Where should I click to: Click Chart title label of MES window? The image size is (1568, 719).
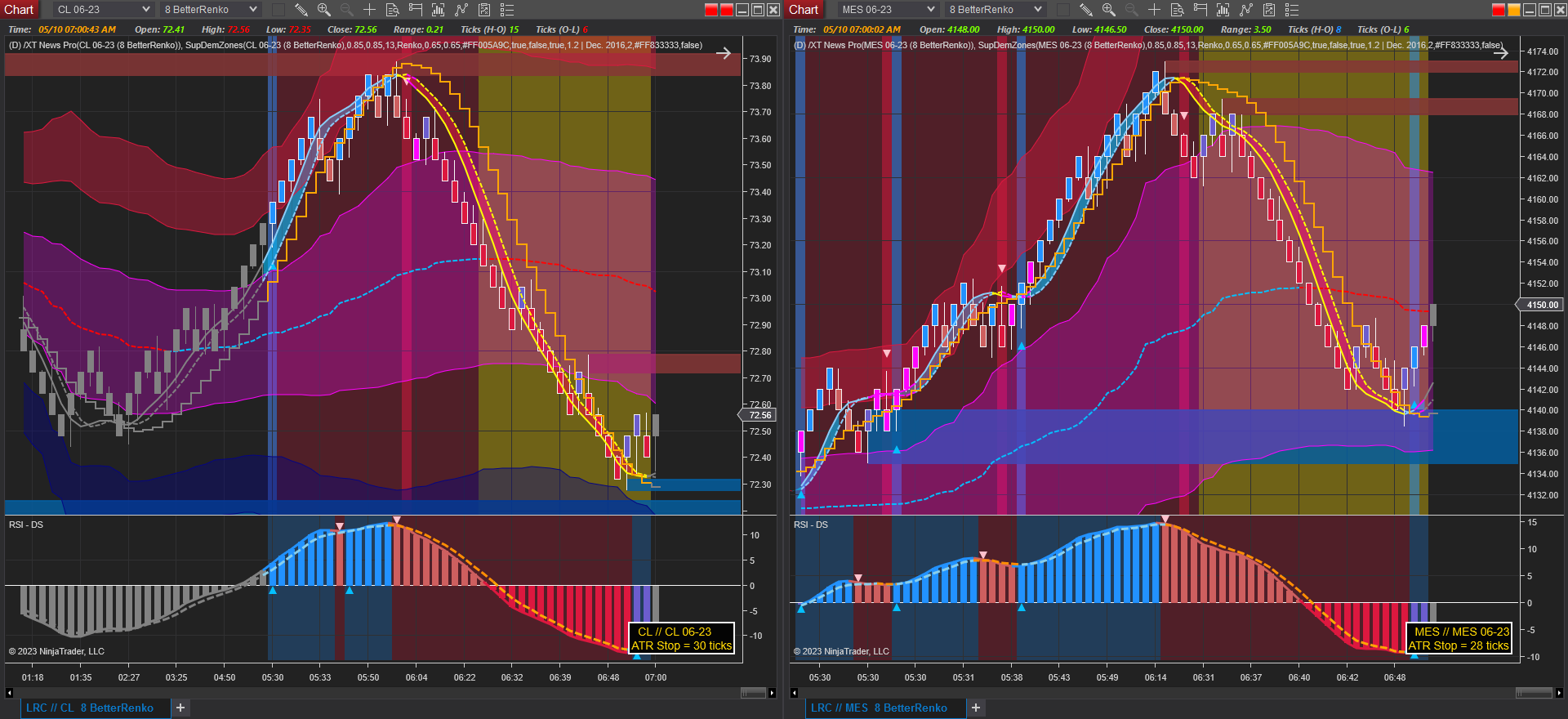point(804,10)
